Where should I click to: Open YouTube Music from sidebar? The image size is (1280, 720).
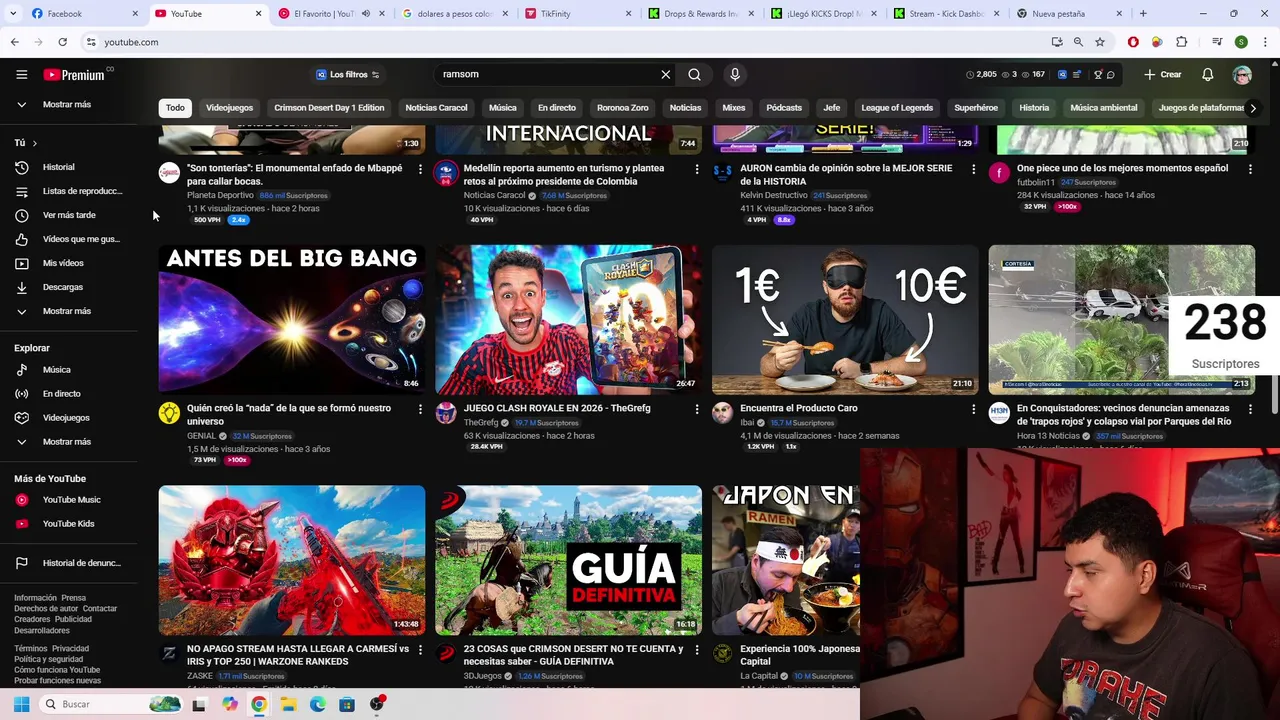[x=69, y=500]
